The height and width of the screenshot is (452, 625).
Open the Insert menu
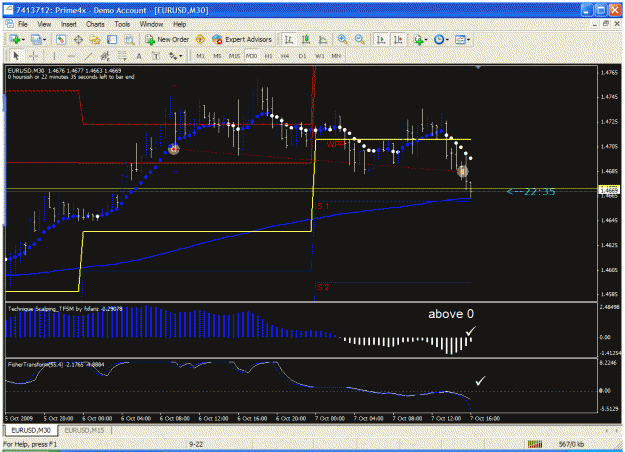click(x=69, y=24)
